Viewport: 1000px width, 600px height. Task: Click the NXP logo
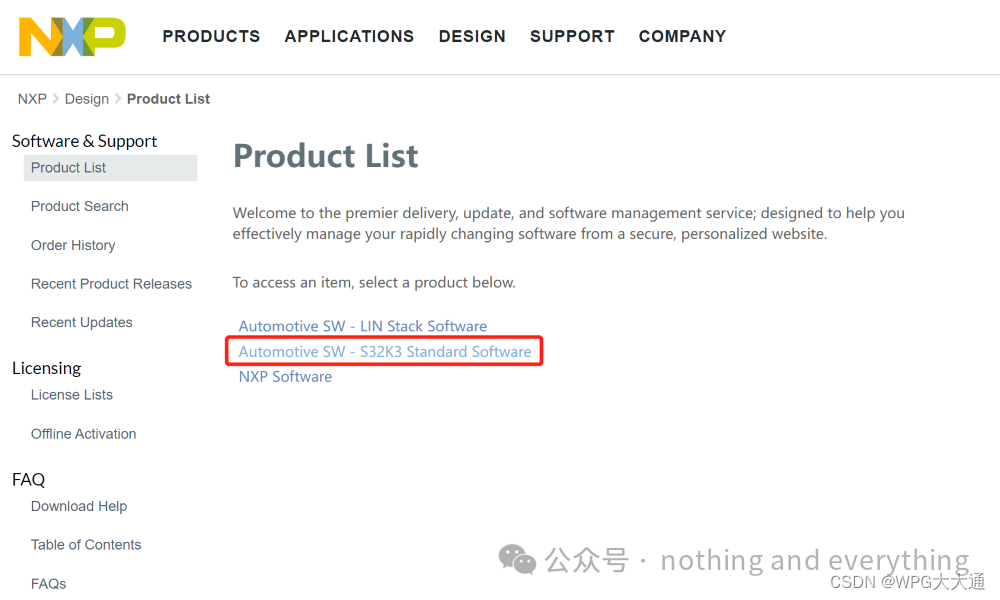click(72, 37)
